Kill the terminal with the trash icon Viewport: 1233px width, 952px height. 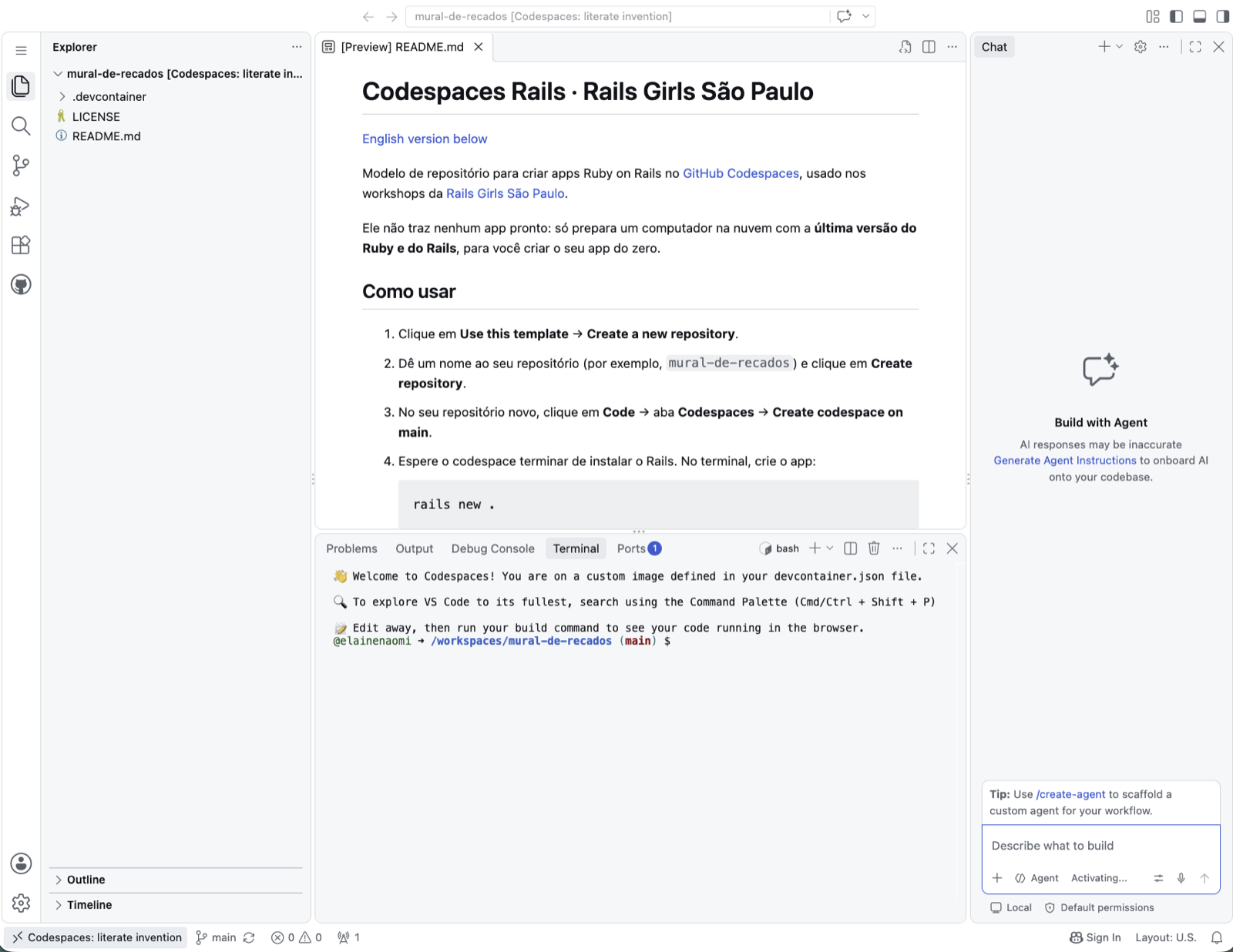(x=874, y=548)
